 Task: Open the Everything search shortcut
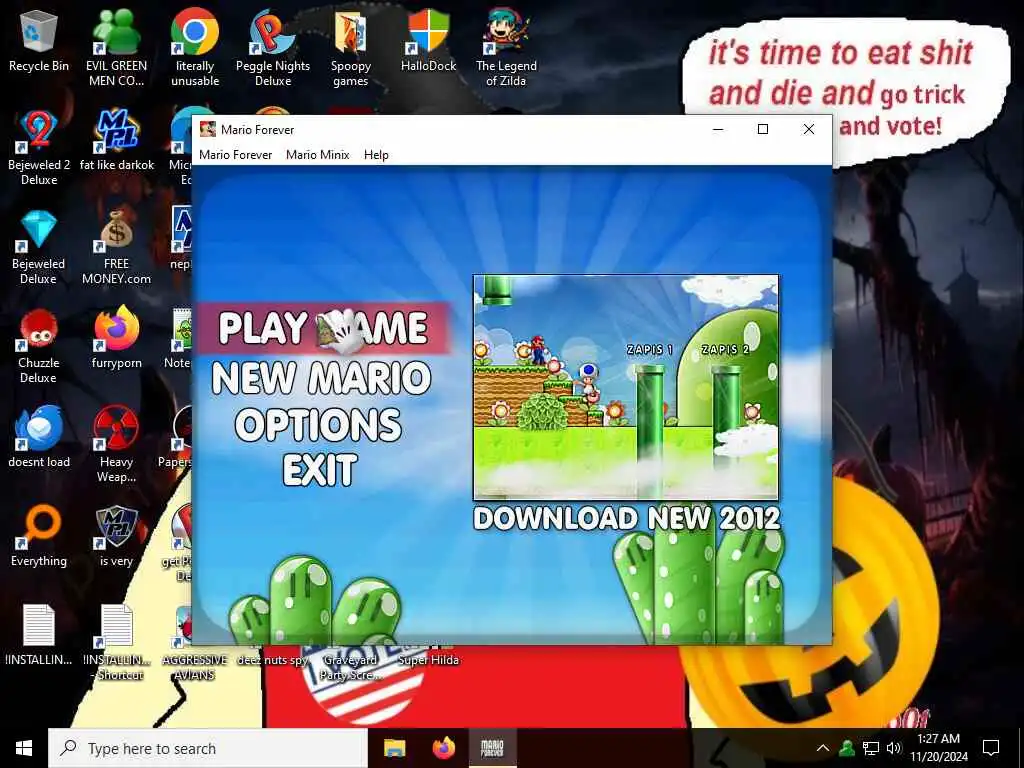coord(39,536)
